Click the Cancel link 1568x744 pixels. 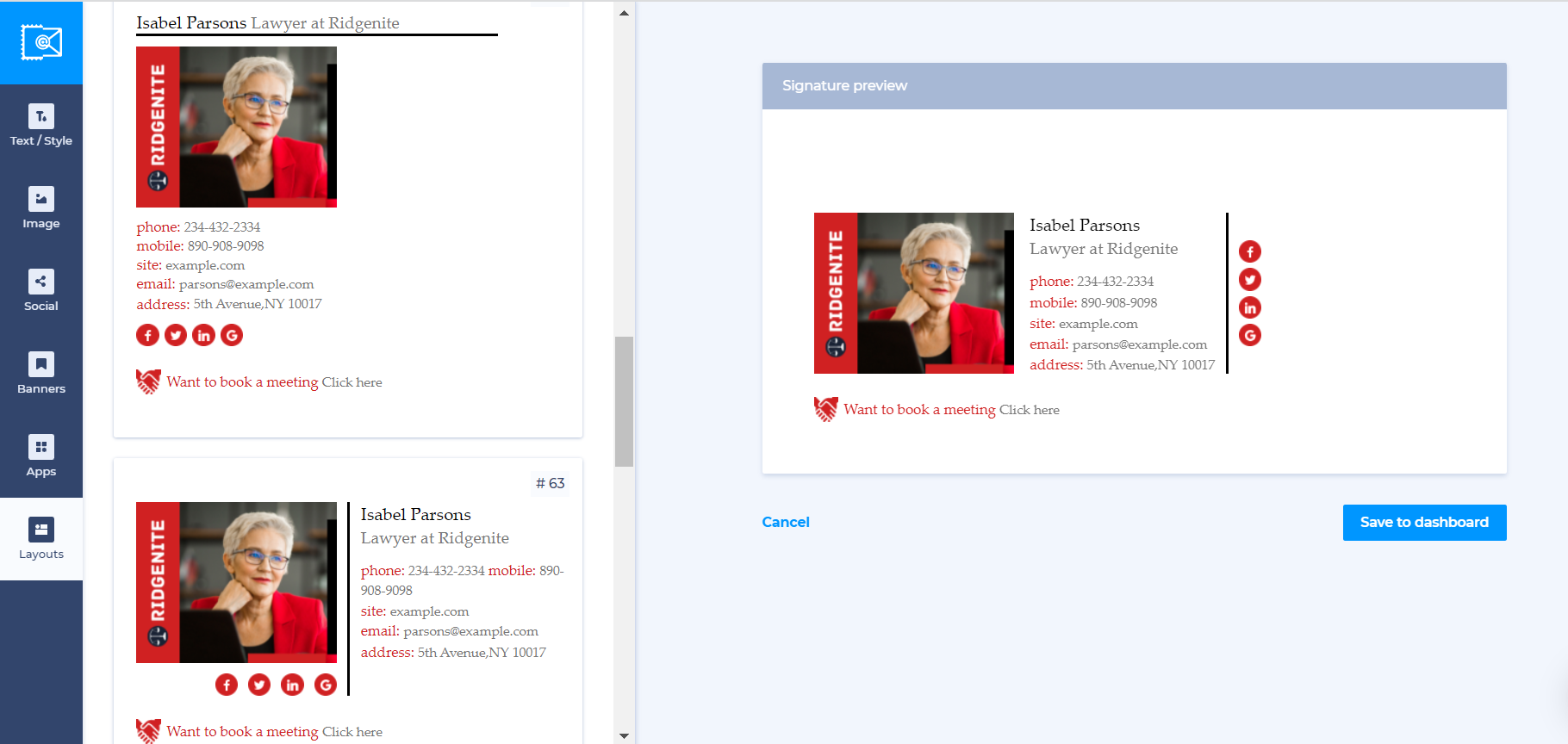pyautogui.click(x=786, y=522)
